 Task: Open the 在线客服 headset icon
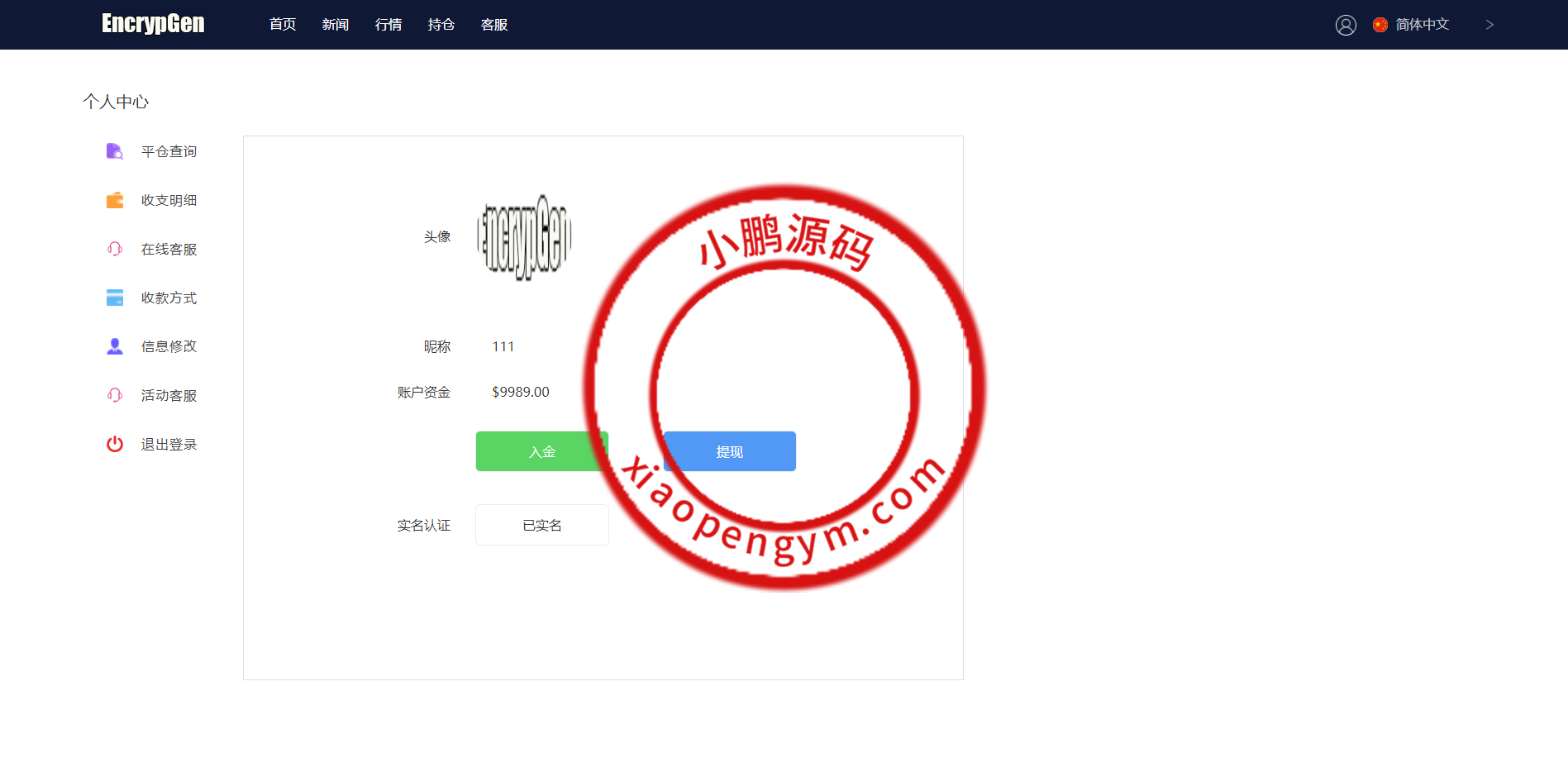114,249
